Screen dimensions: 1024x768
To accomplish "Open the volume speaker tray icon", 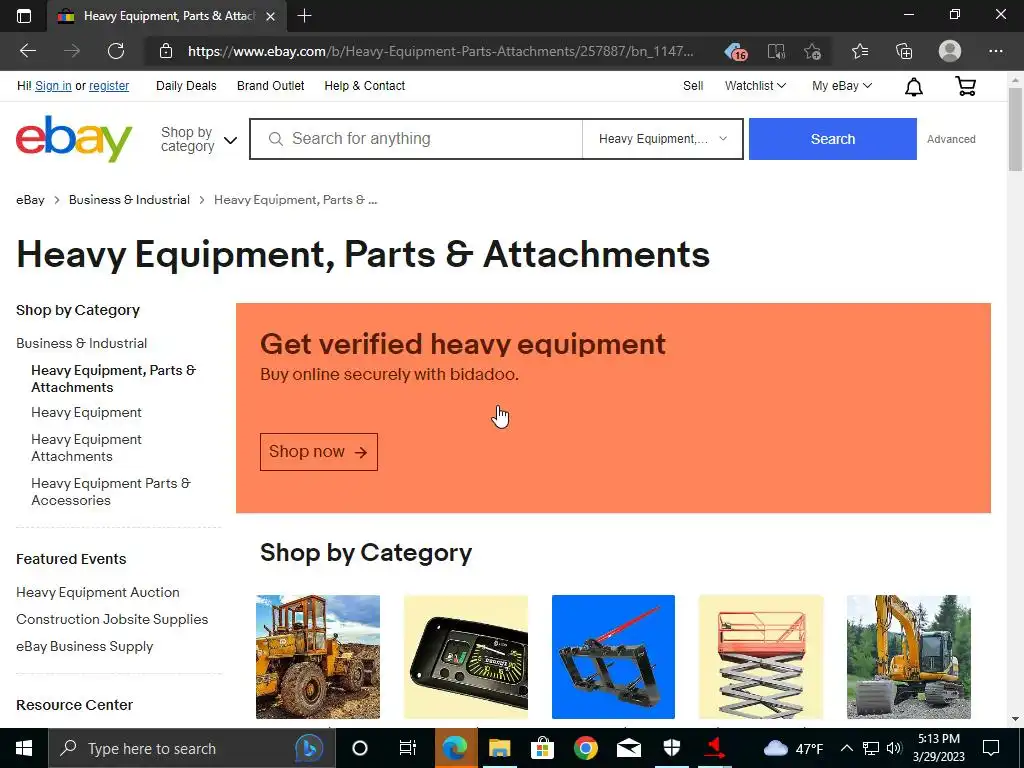I will [x=894, y=748].
